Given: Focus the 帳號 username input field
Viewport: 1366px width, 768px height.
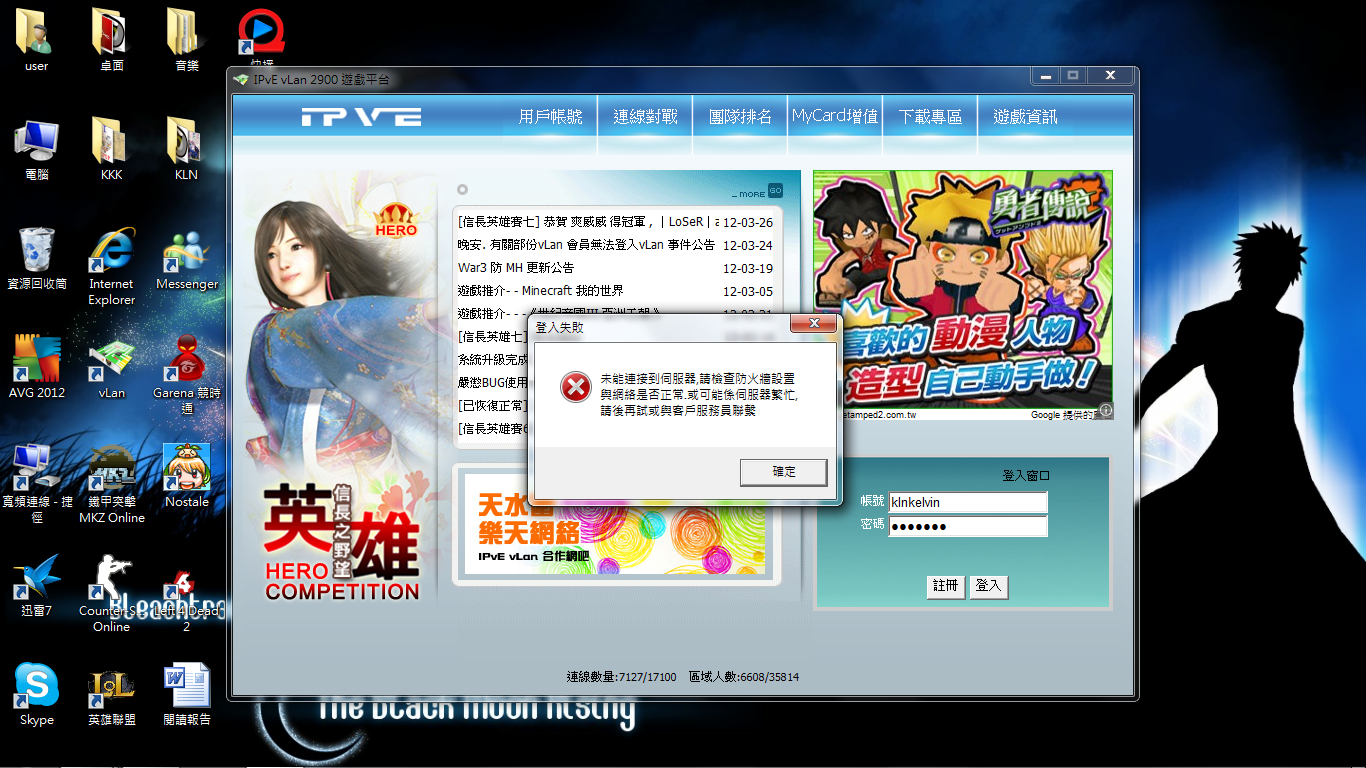Looking at the screenshot, I should click(x=967, y=502).
